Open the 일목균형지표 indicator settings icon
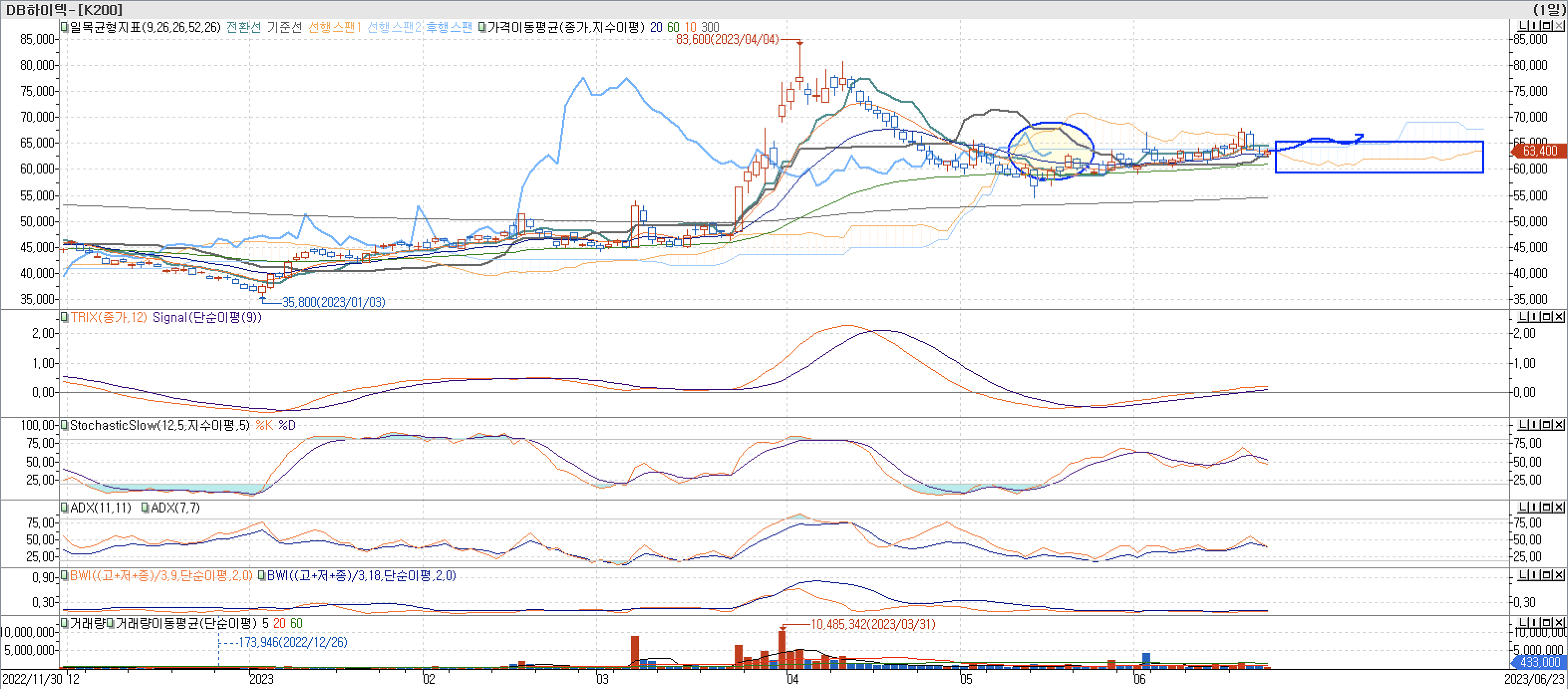 coord(63,27)
